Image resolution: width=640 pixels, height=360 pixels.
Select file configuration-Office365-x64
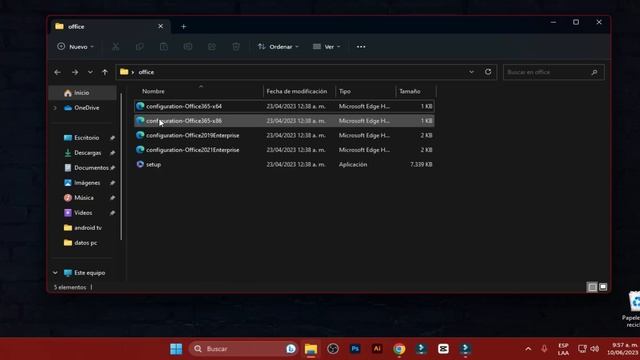(284, 106)
